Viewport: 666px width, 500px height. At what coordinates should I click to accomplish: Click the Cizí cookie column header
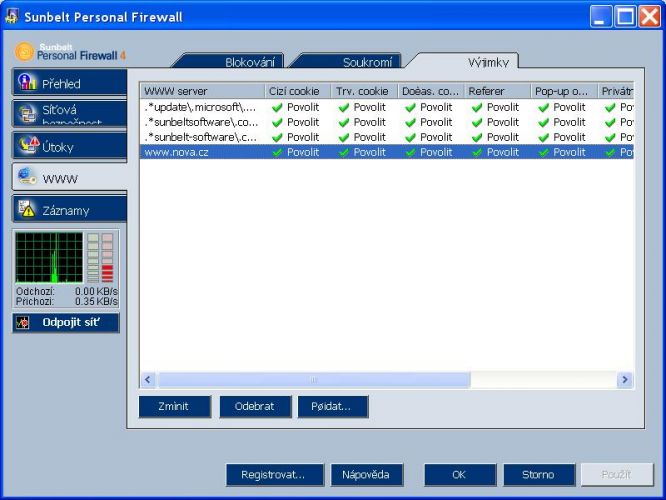click(x=298, y=91)
